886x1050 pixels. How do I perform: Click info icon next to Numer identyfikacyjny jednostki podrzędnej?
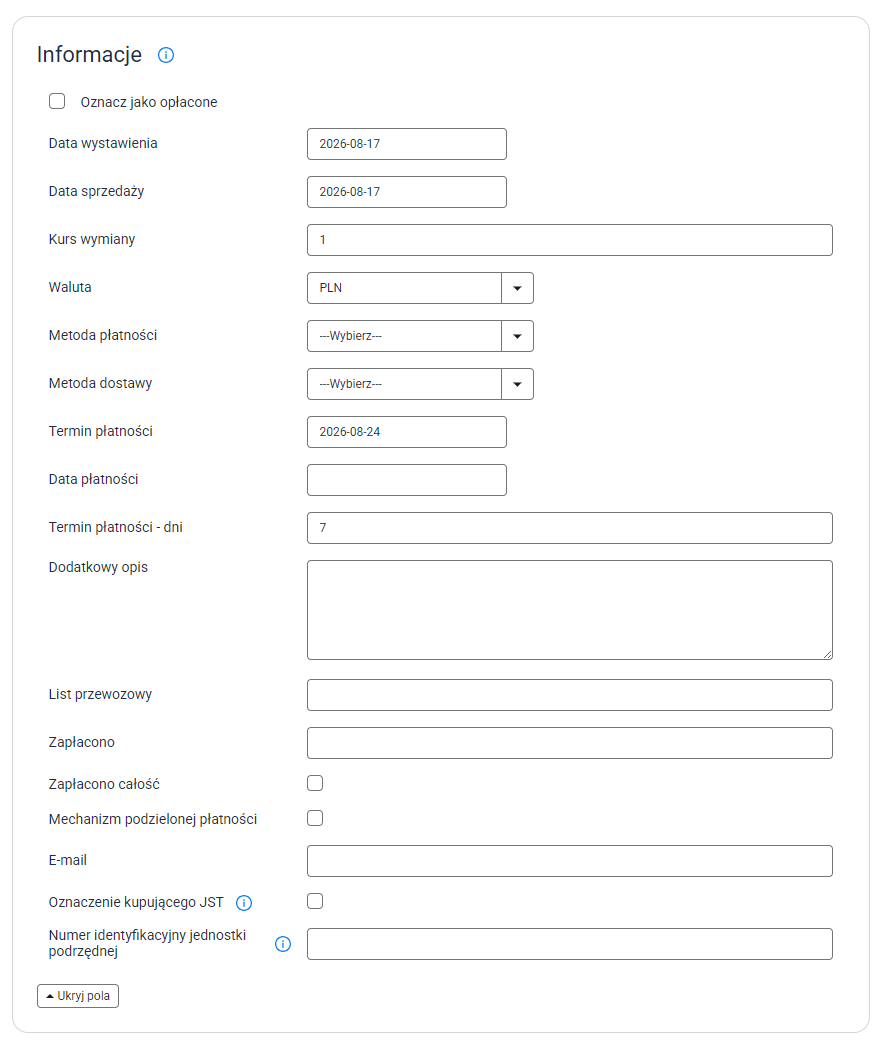[x=283, y=944]
